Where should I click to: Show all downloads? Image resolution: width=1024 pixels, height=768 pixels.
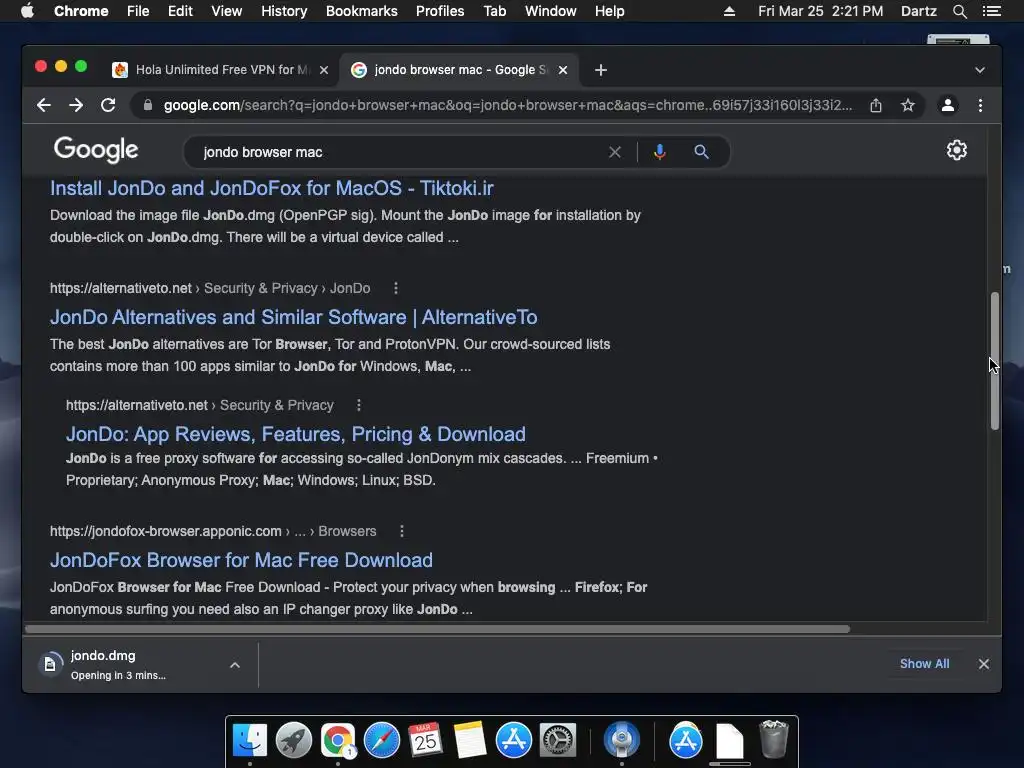coord(924,664)
